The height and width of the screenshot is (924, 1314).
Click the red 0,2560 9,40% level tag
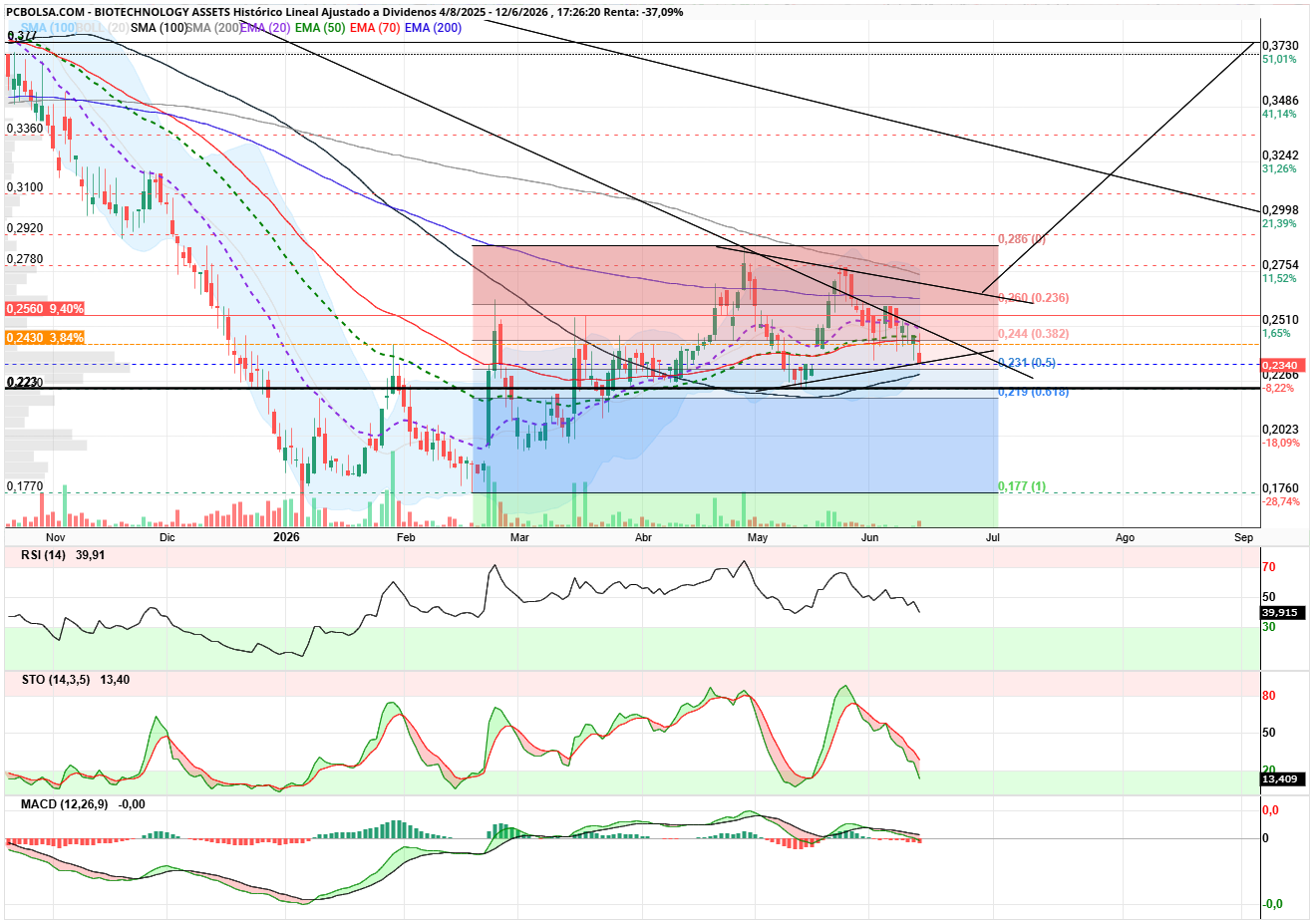point(45,309)
